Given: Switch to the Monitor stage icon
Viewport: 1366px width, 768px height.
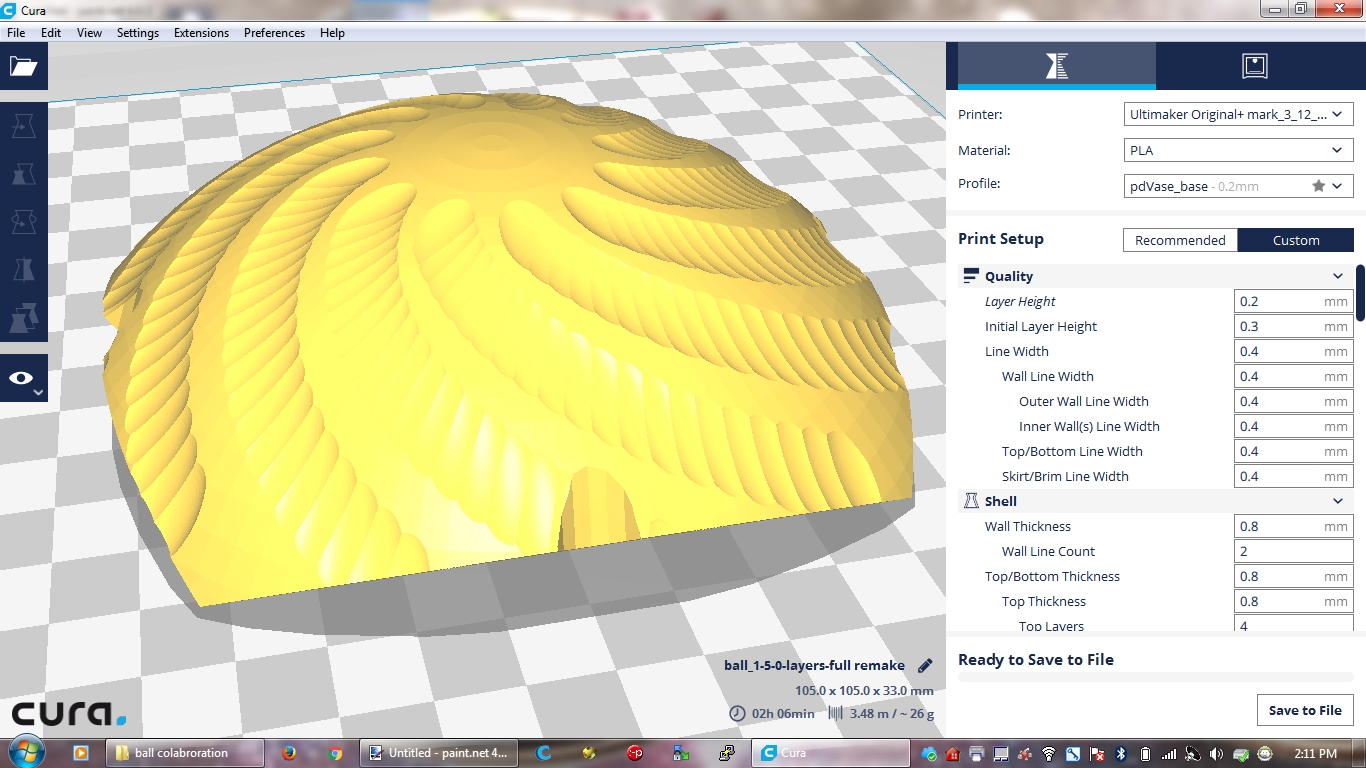Looking at the screenshot, I should click(x=1254, y=66).
